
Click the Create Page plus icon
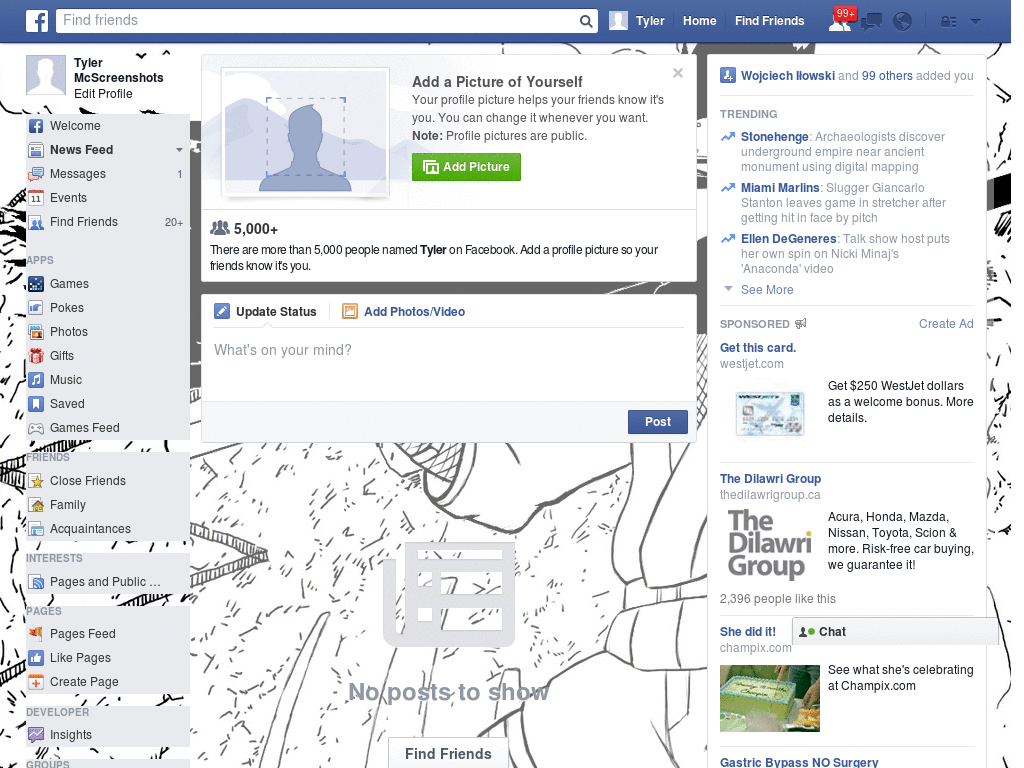click(36, 682)
